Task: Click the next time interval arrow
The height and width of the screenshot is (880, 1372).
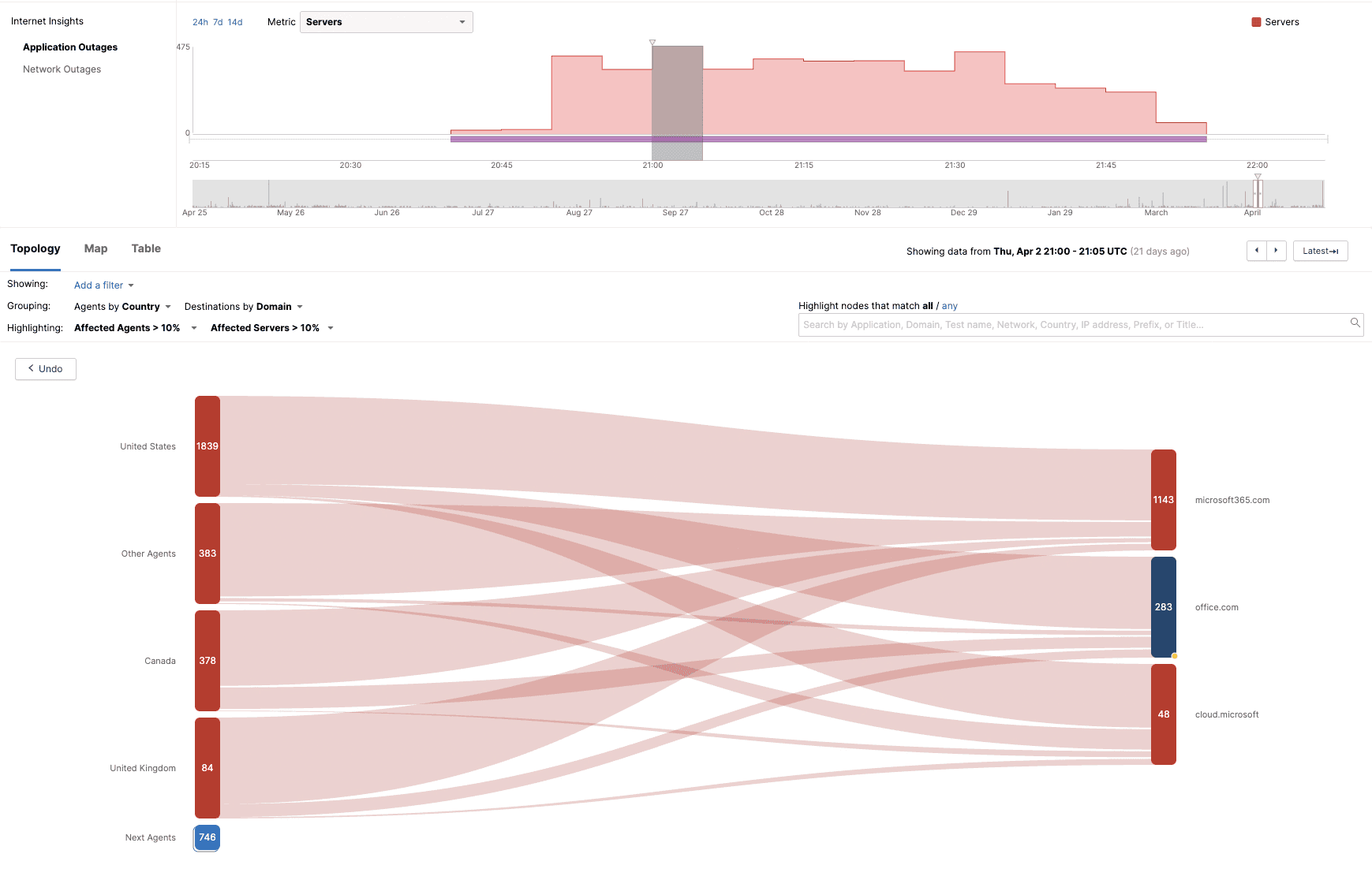Action: click(1277, 251)
